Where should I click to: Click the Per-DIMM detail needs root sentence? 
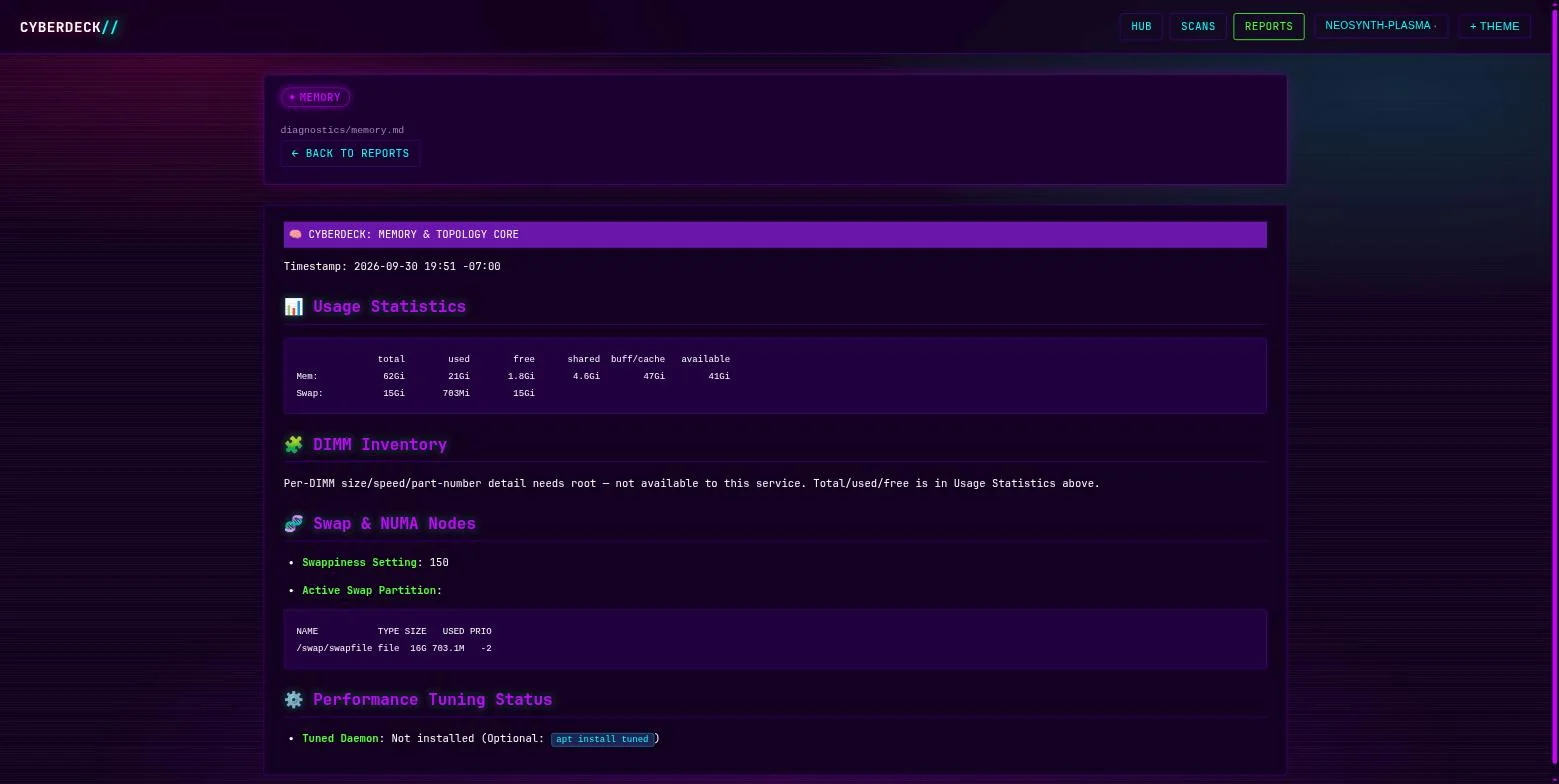[692, 484]
